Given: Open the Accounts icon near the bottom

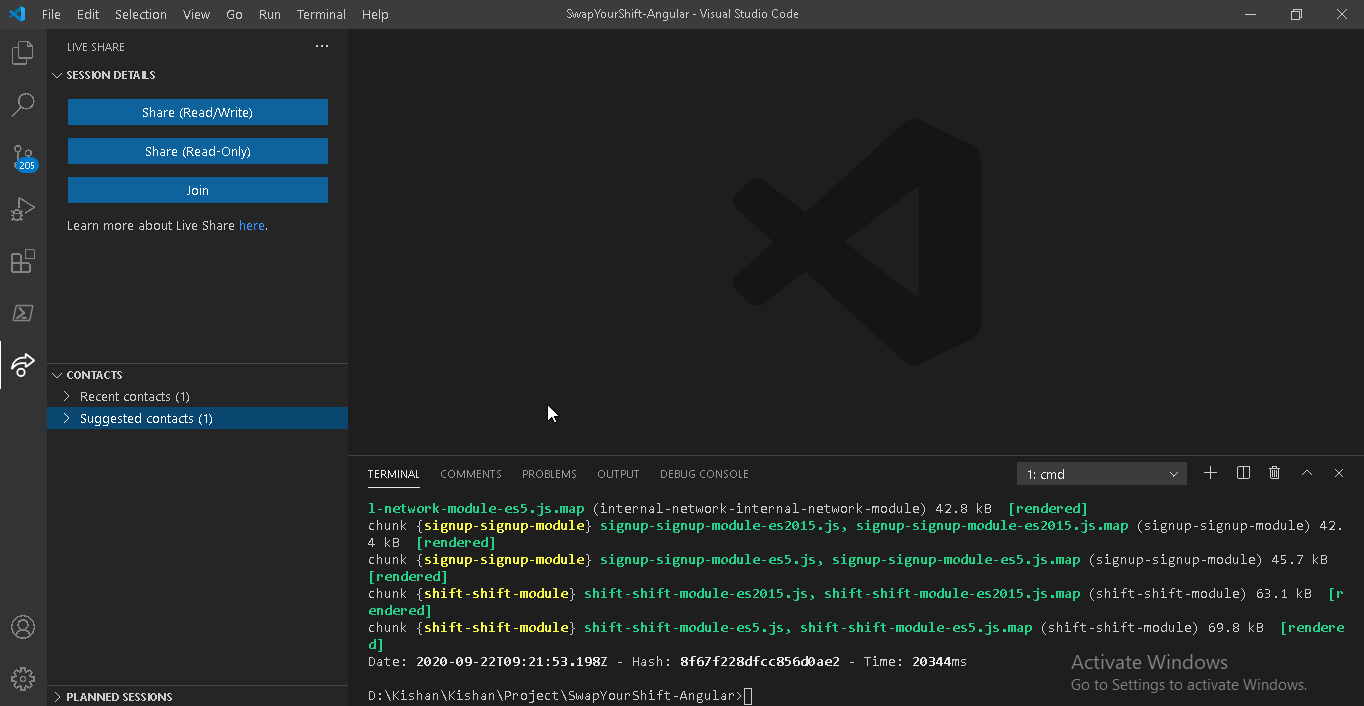Looking at the screenshot, I should click(22, 626).
